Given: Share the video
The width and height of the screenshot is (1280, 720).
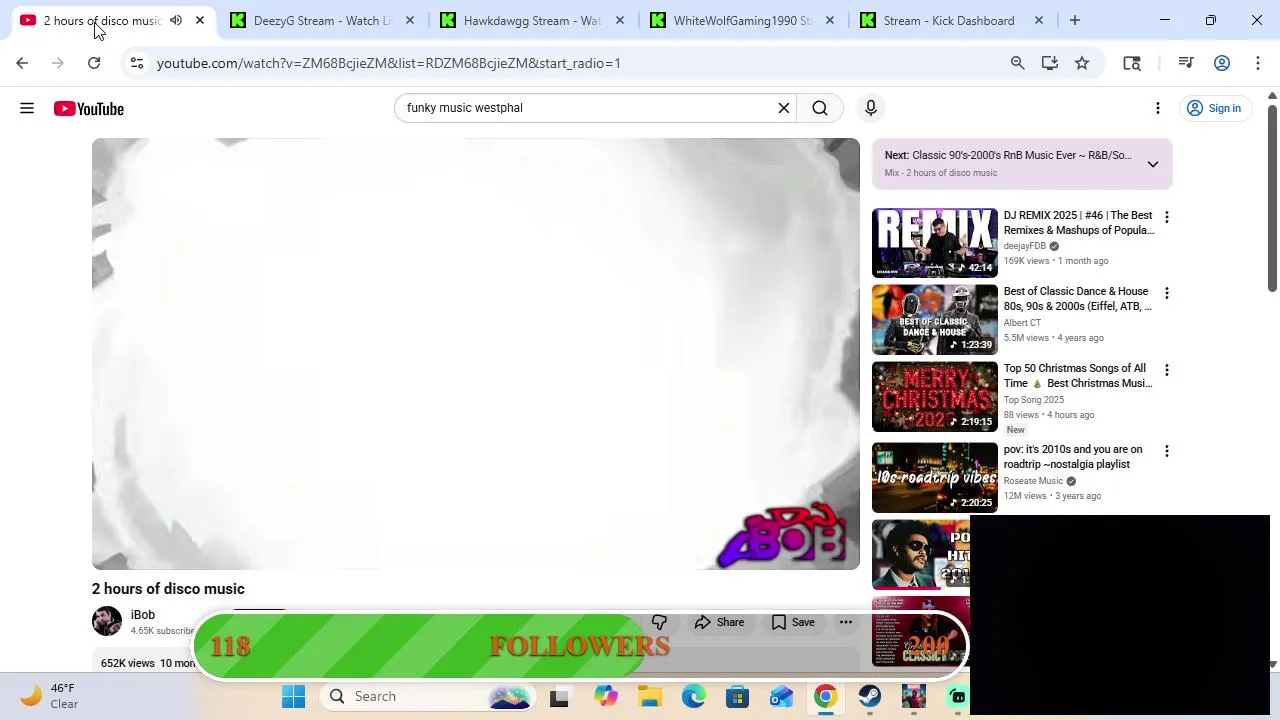Looking at the screenshot, I should (x=720, y=622).
